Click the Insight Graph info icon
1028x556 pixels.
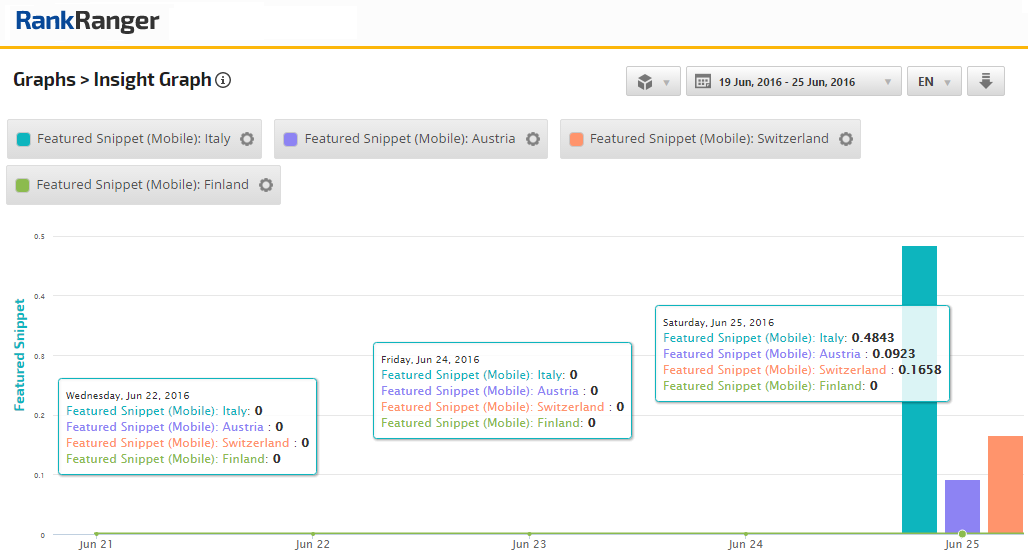pos(224,80)
